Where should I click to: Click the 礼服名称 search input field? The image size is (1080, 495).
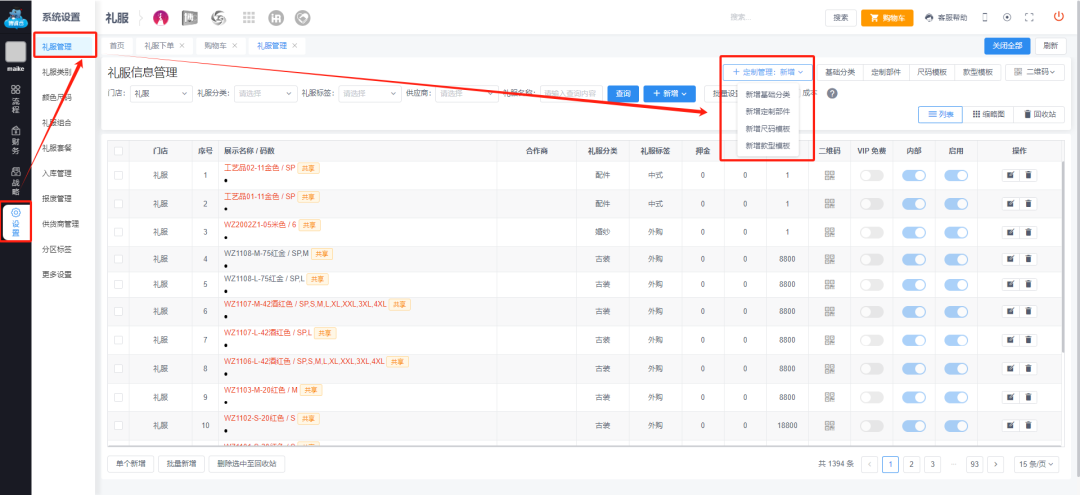pos(572,94)
